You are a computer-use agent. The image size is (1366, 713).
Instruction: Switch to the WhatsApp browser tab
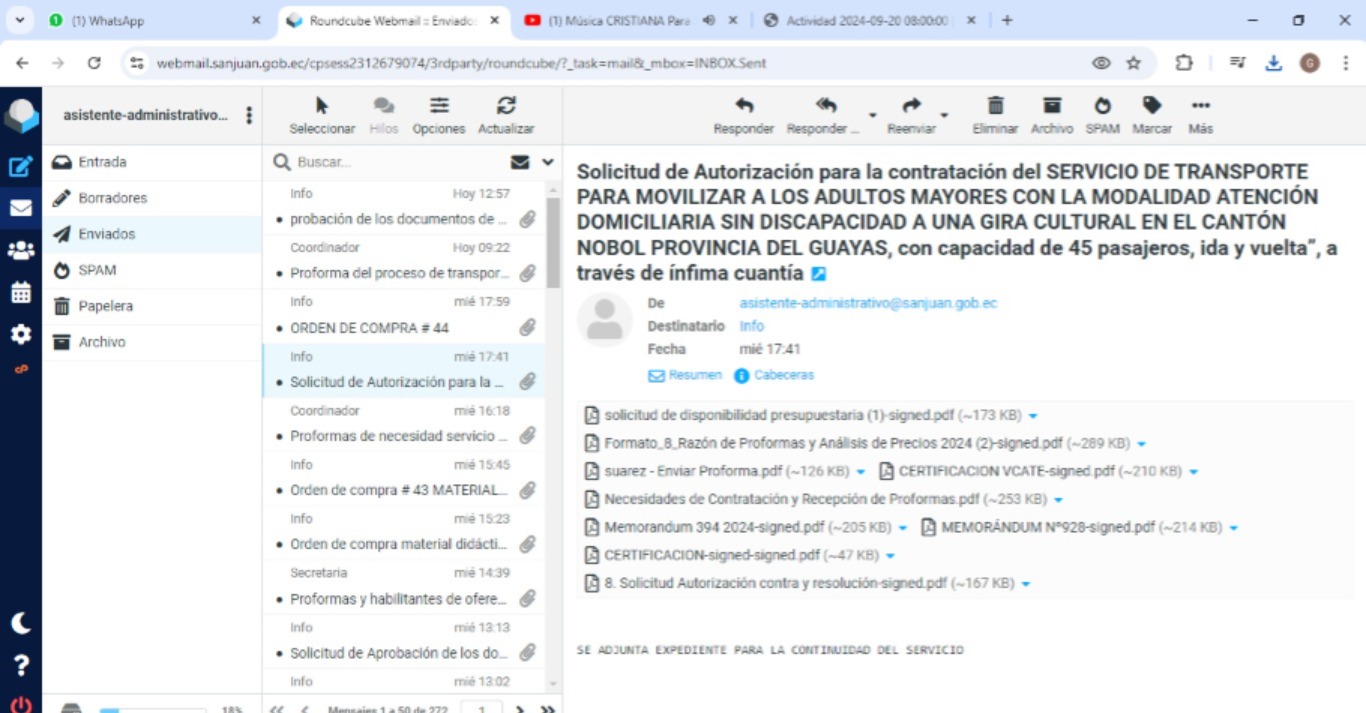150,20
